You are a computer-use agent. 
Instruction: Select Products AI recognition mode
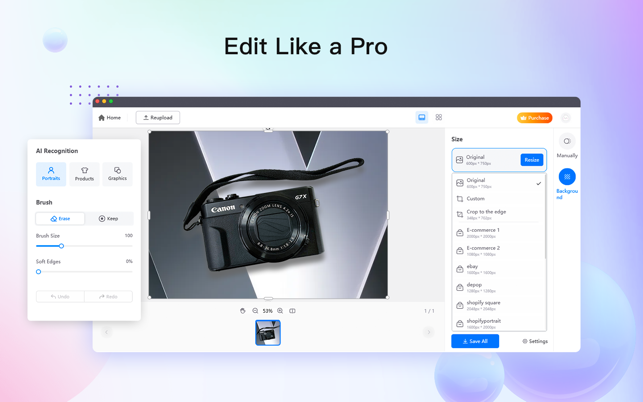(x=84, y=174)
